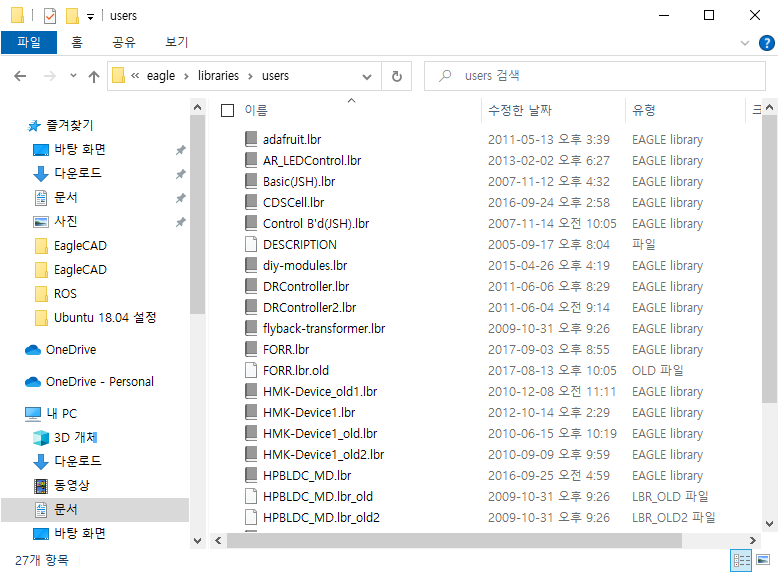Image resolution: width=779 pixels, height=573 pixels.
Task: Select the DRController2.lbr file icon
Action: pos(251,307)
